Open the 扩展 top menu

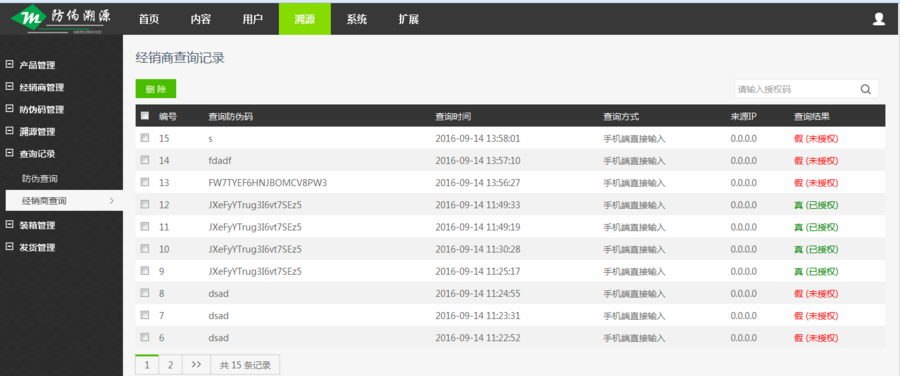409,19
